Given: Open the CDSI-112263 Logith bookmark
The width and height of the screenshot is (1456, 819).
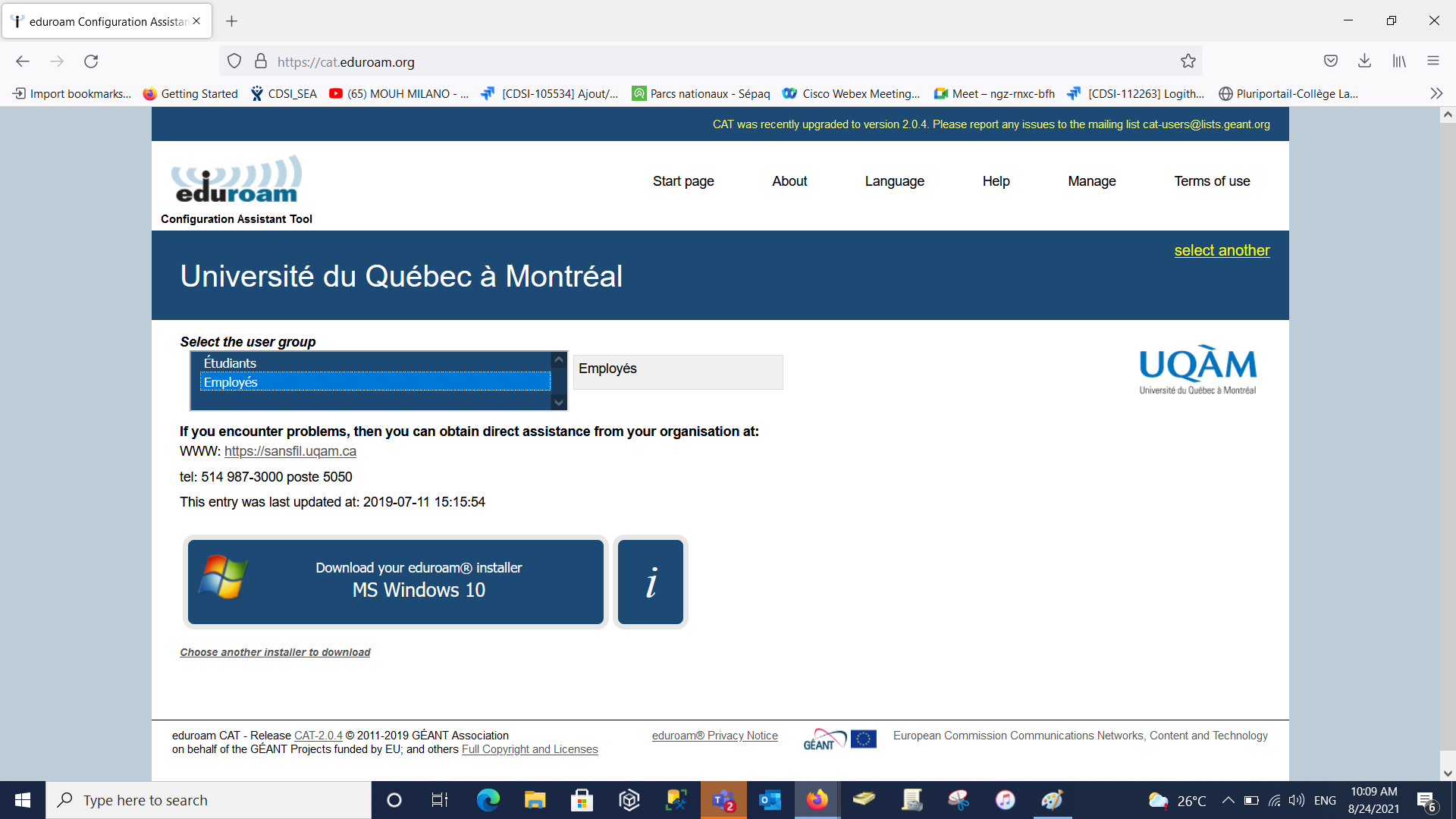Looking at the screenshot, I should click(1136, 93).
